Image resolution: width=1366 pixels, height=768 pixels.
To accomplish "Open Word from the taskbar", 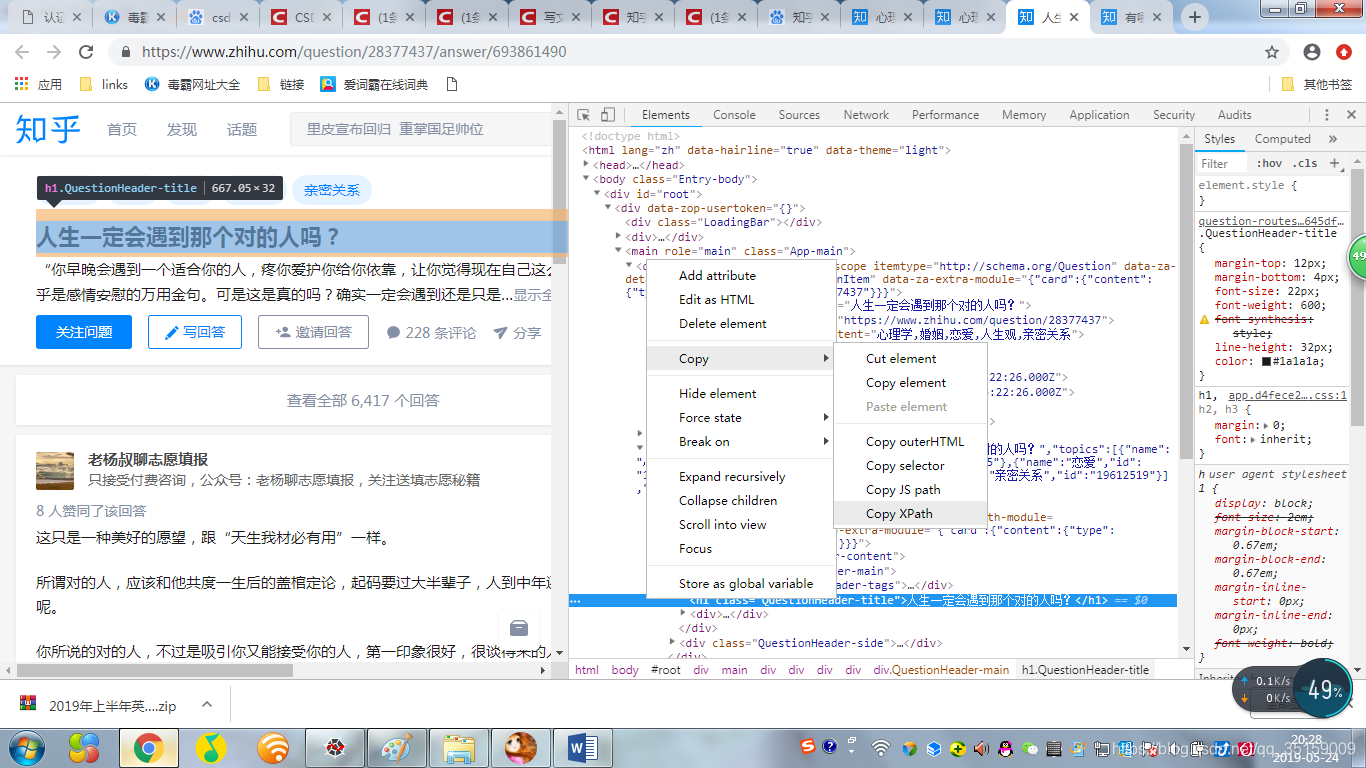I will 582,747.
